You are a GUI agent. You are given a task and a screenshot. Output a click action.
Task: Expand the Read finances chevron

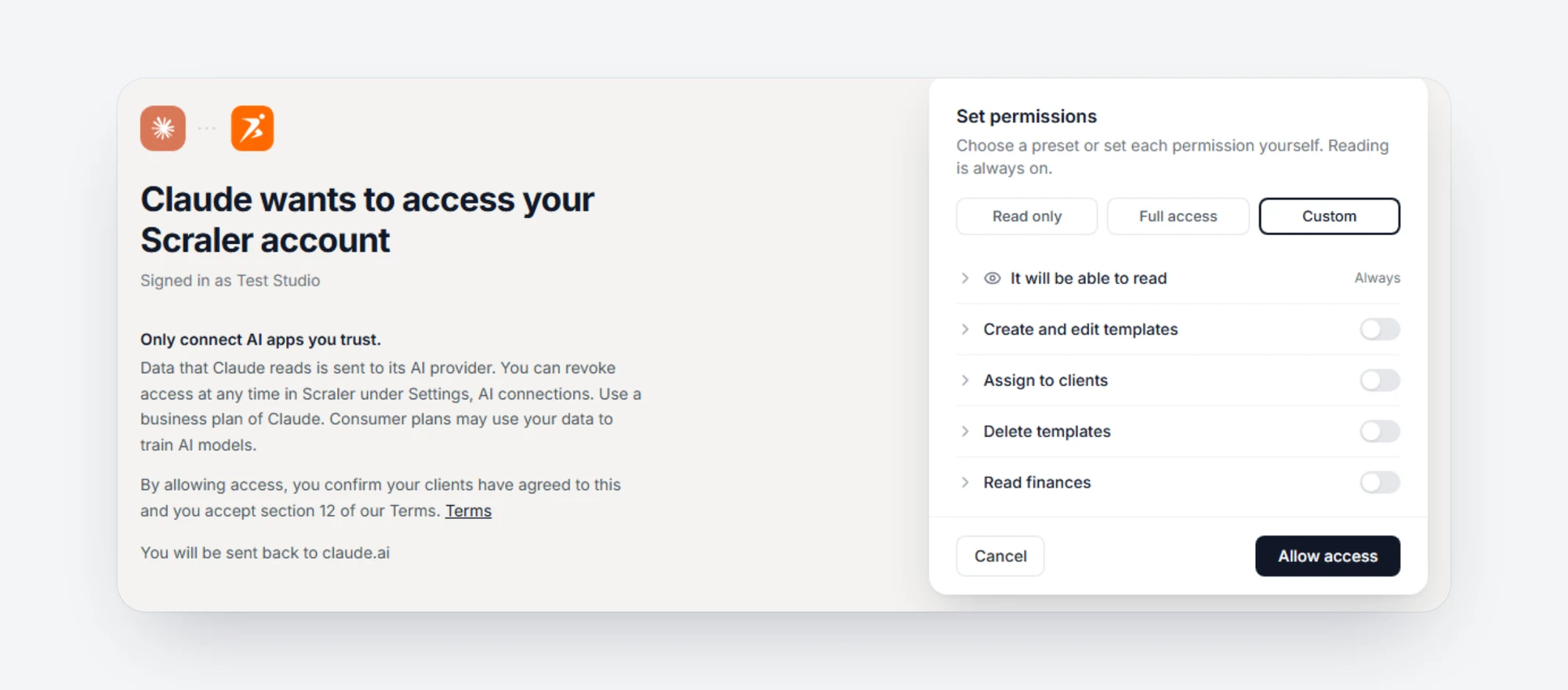click(x=965, y=482)
